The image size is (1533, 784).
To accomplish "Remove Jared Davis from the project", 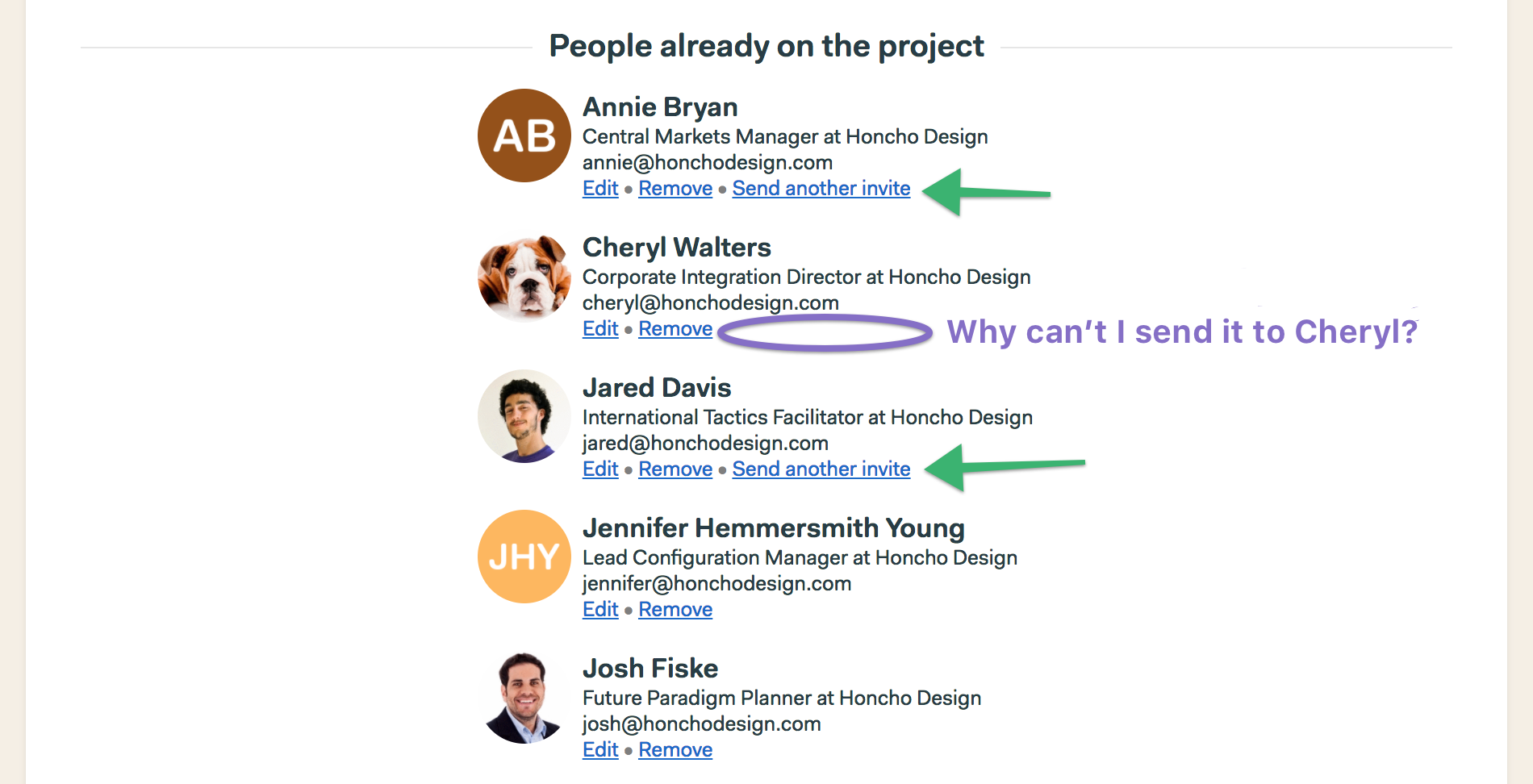I will [x=675, y=469].
